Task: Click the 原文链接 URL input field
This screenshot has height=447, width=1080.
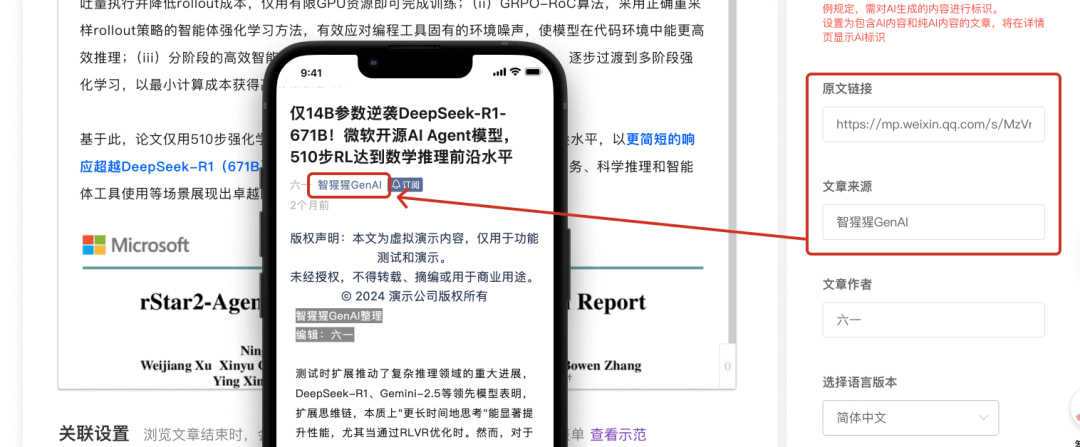Action: tap(933, 124)
